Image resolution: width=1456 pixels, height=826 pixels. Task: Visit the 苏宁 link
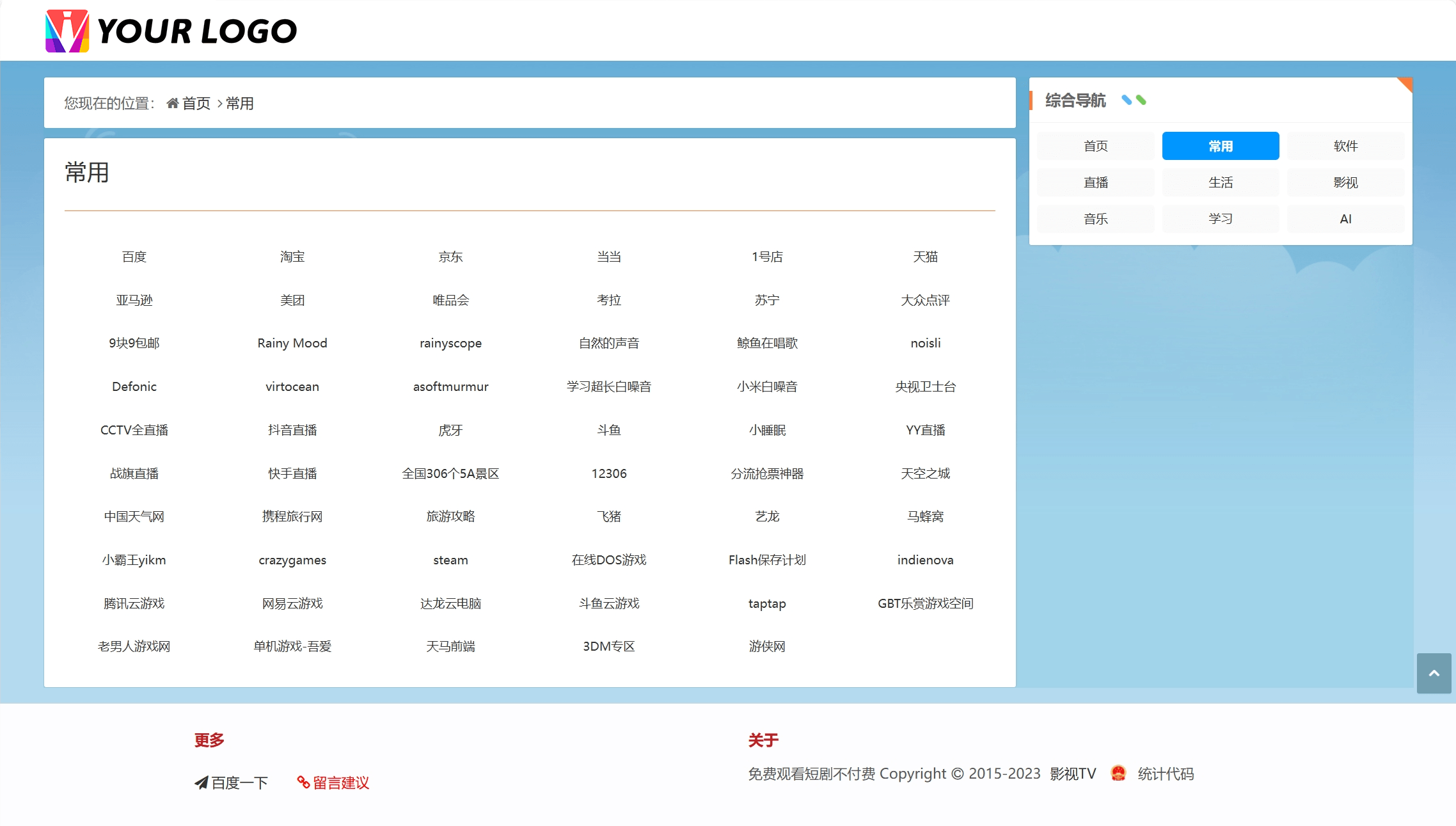pyautogui.click(x=767, y=300)
